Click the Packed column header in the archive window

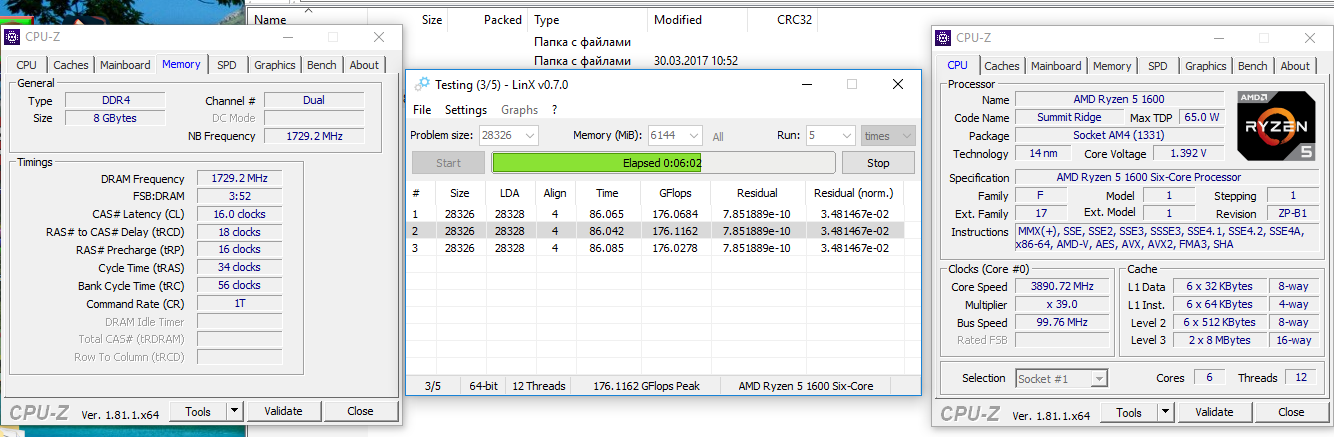(x=502, y=20)
